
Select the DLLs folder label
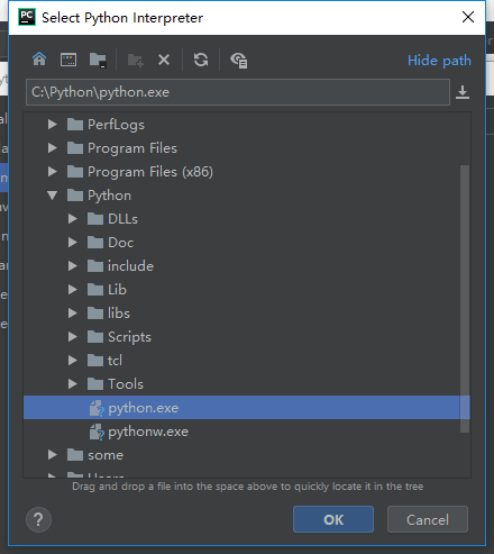[123, 219]
